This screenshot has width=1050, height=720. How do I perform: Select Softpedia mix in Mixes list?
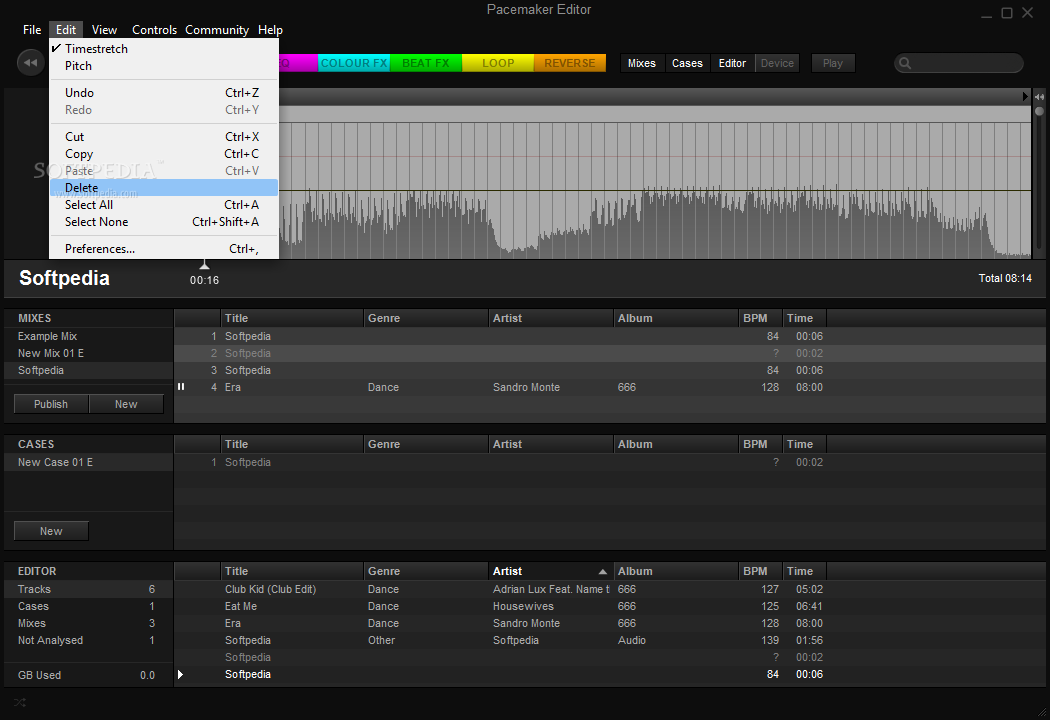click(x=88, y=370)
